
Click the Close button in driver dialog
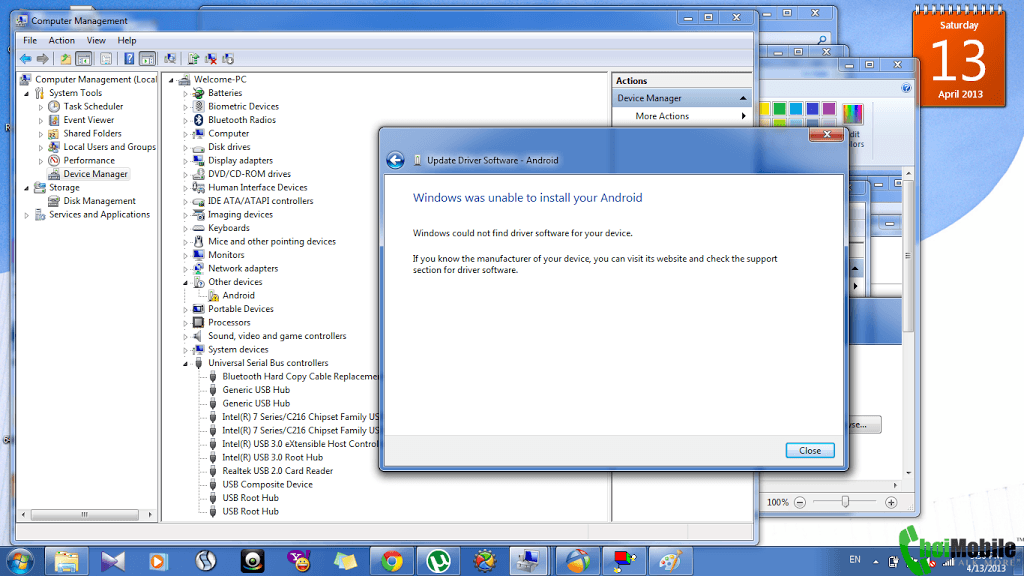(x=809, y=451)
